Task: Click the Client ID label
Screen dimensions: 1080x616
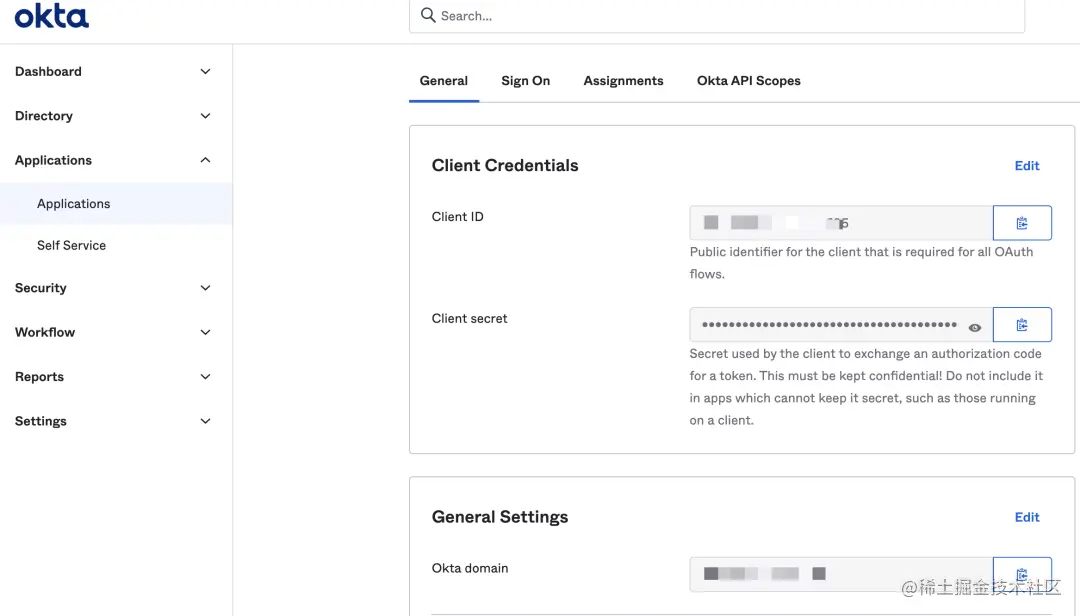Action: (x=457, y=216)
